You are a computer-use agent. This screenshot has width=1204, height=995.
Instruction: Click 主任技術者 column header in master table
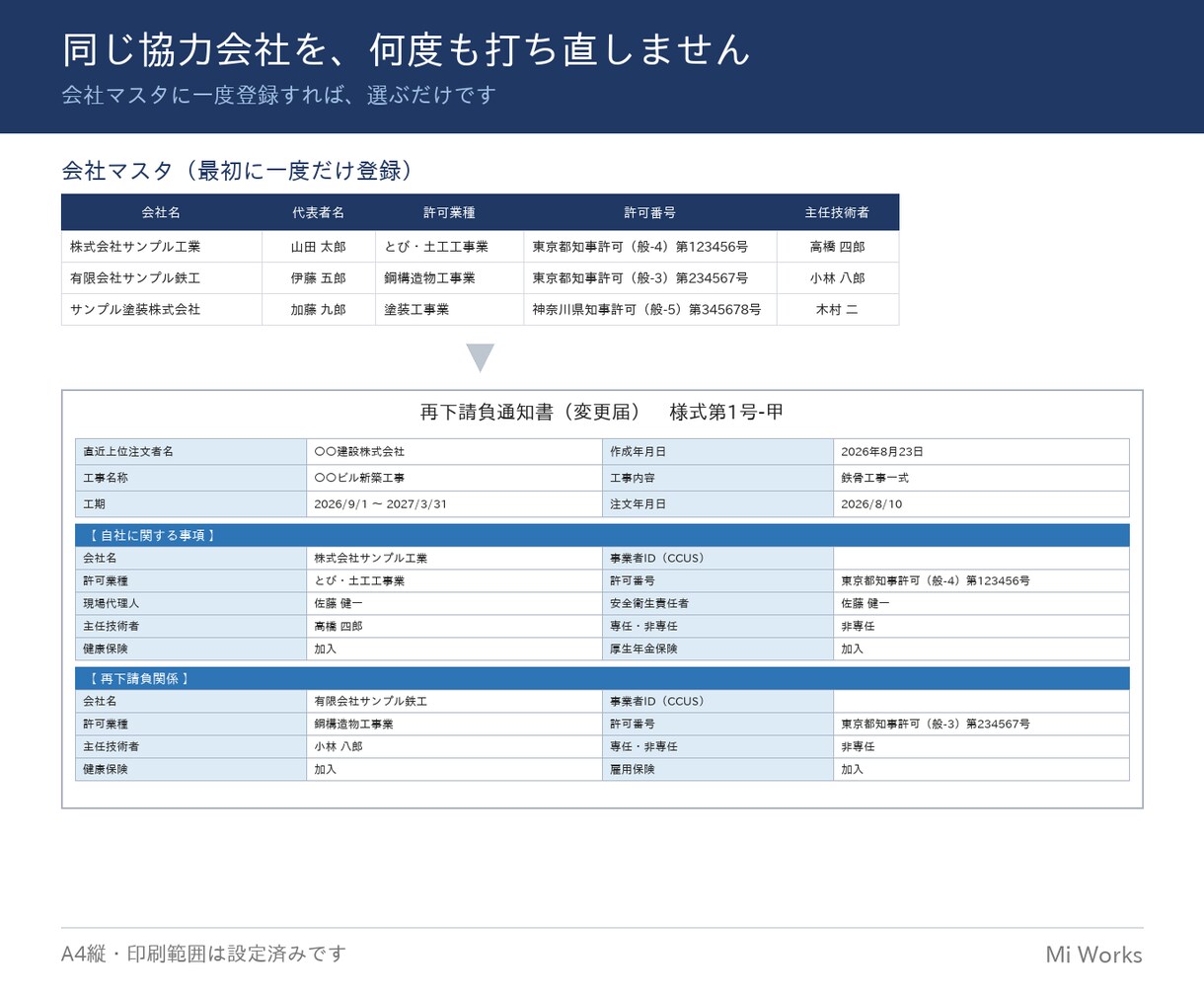coord(838,212)
